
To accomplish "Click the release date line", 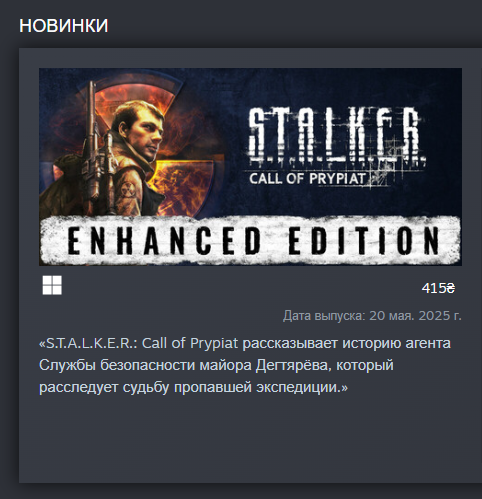I will (372, 316).
